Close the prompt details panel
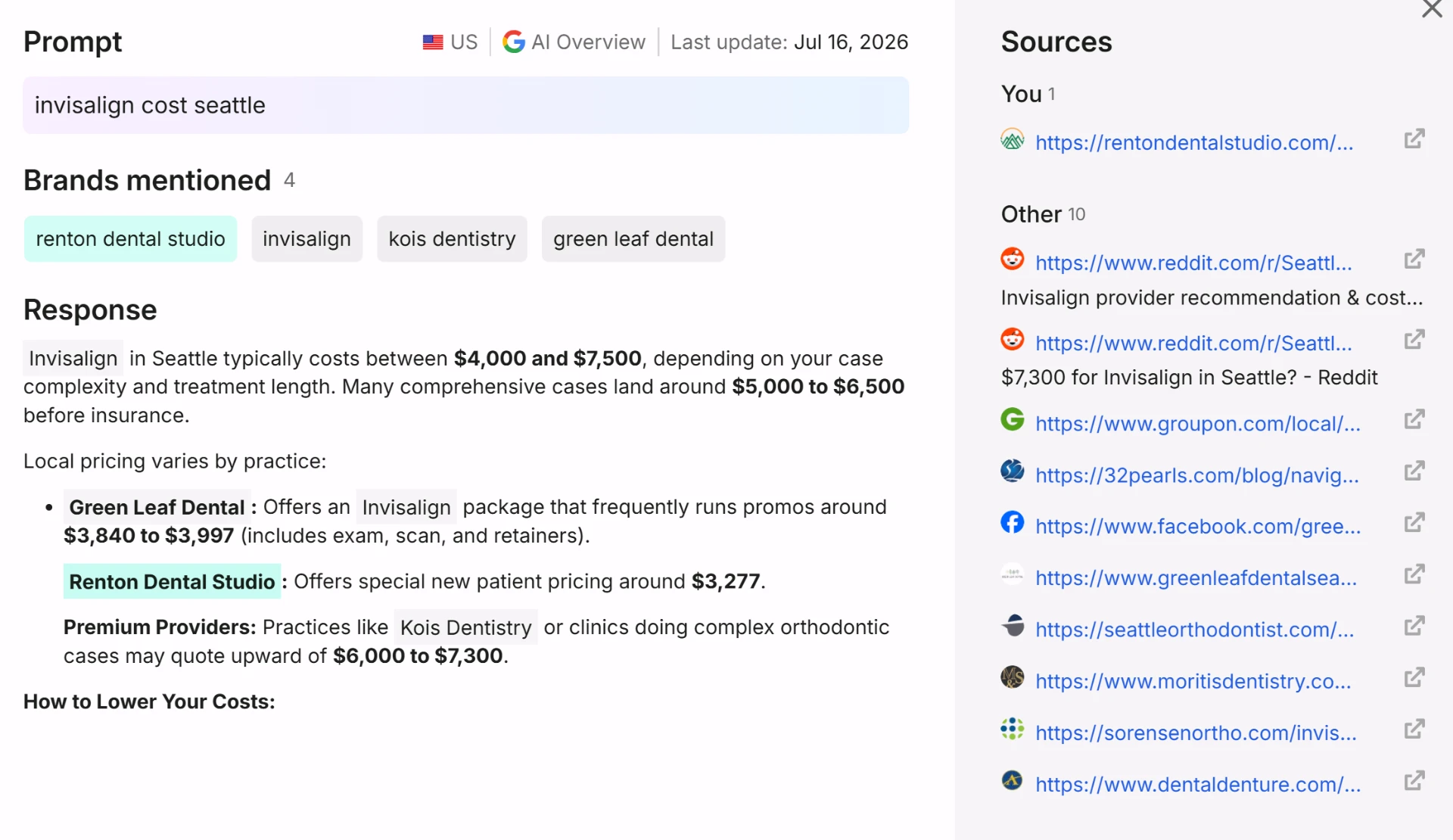The image size is (1453, 840). [1431, 9]
